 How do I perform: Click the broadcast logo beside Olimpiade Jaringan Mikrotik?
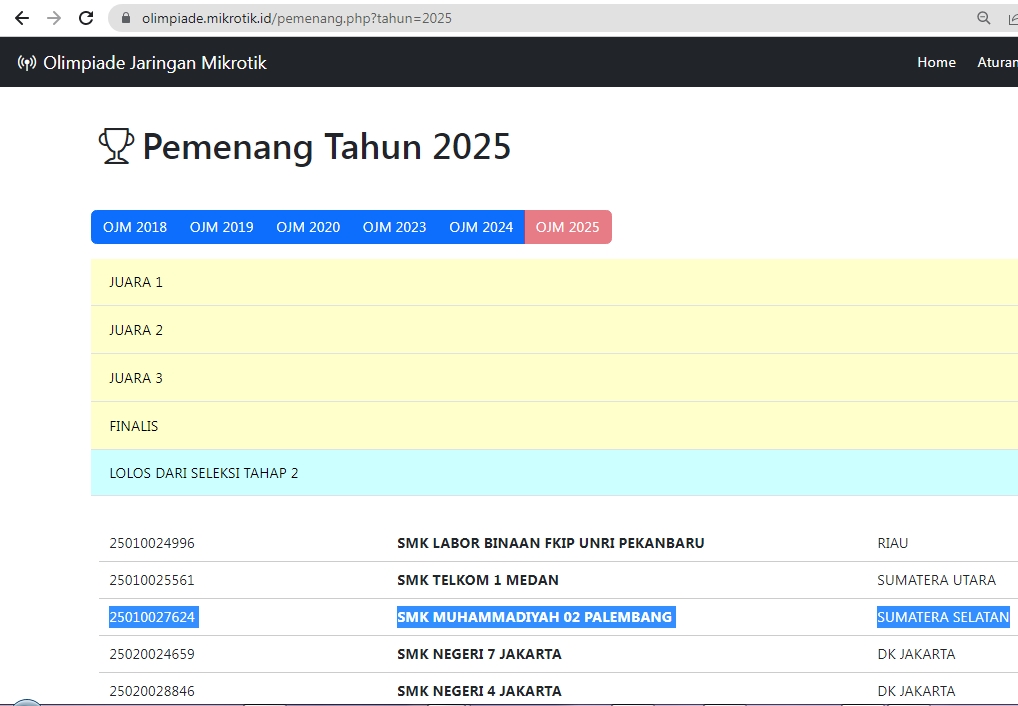click(x=27, y=63)
